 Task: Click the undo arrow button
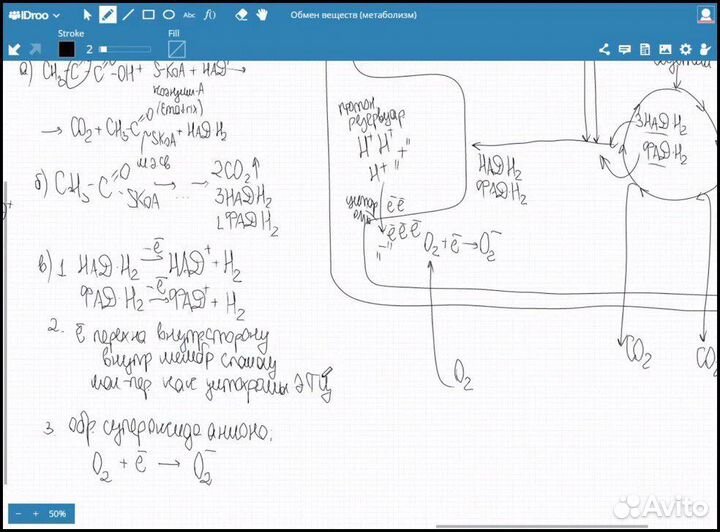click(15, 48)
